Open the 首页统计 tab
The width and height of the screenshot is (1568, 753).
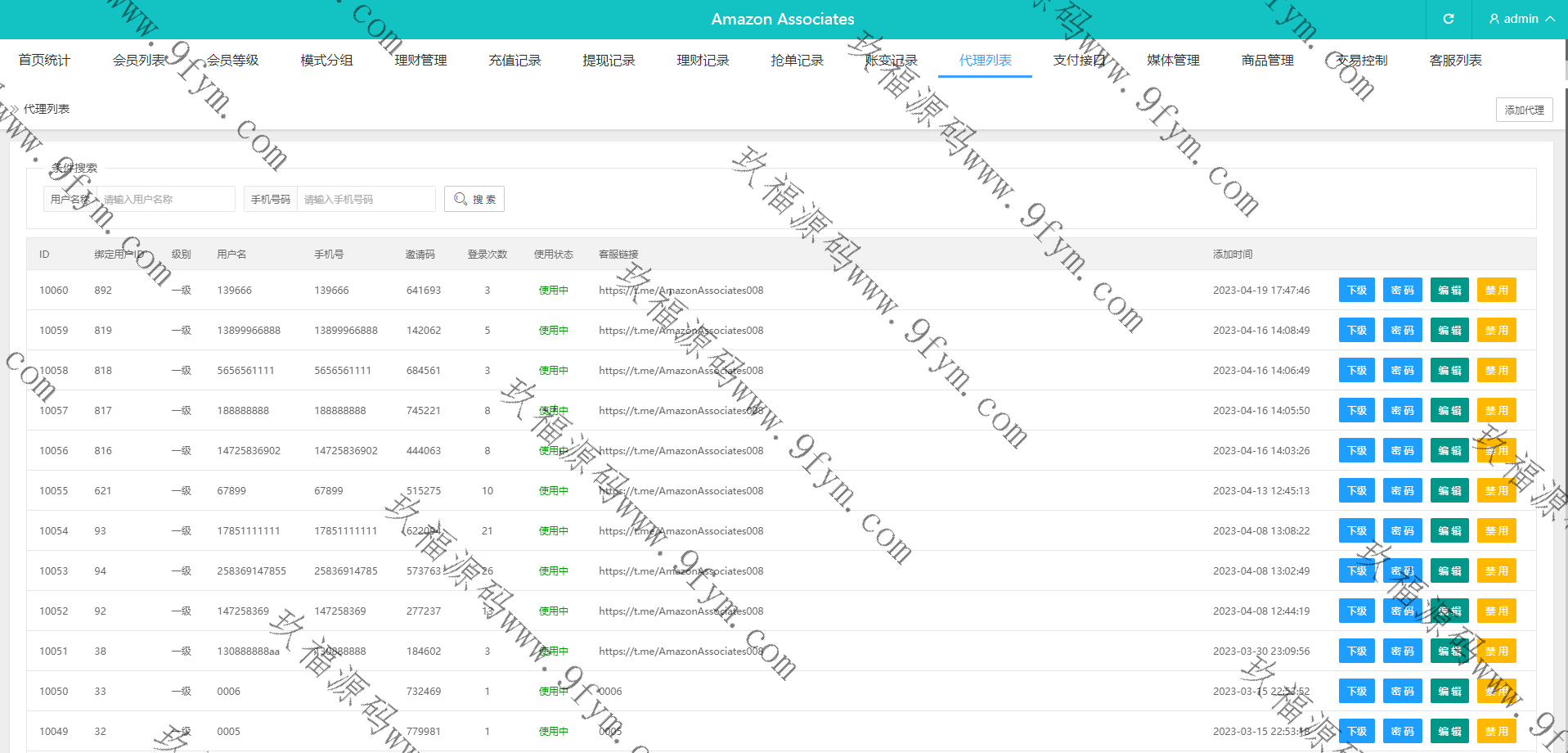coord(44,61)
